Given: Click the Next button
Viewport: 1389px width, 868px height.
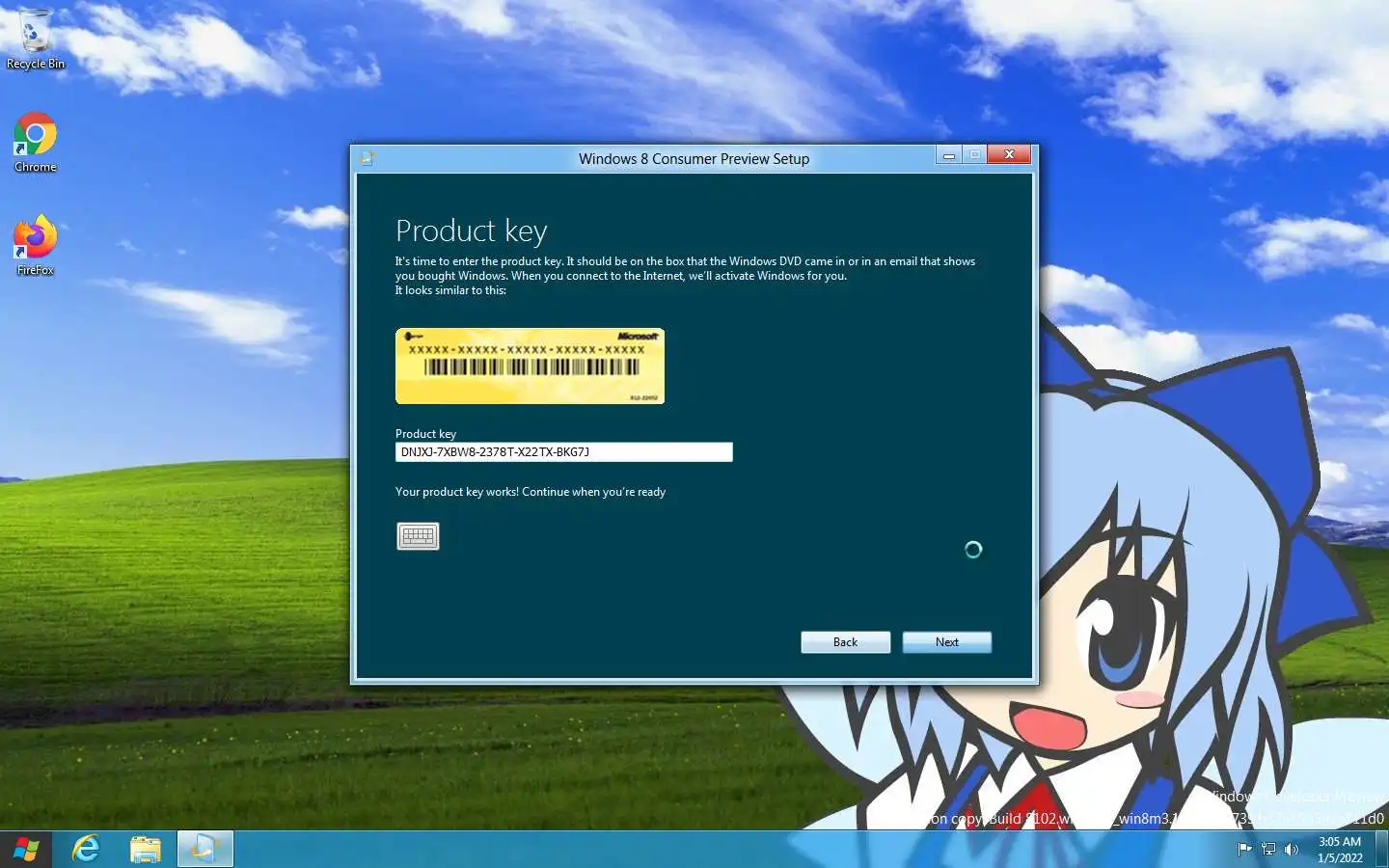Looking at the screenshot, I should click(946, 642).
